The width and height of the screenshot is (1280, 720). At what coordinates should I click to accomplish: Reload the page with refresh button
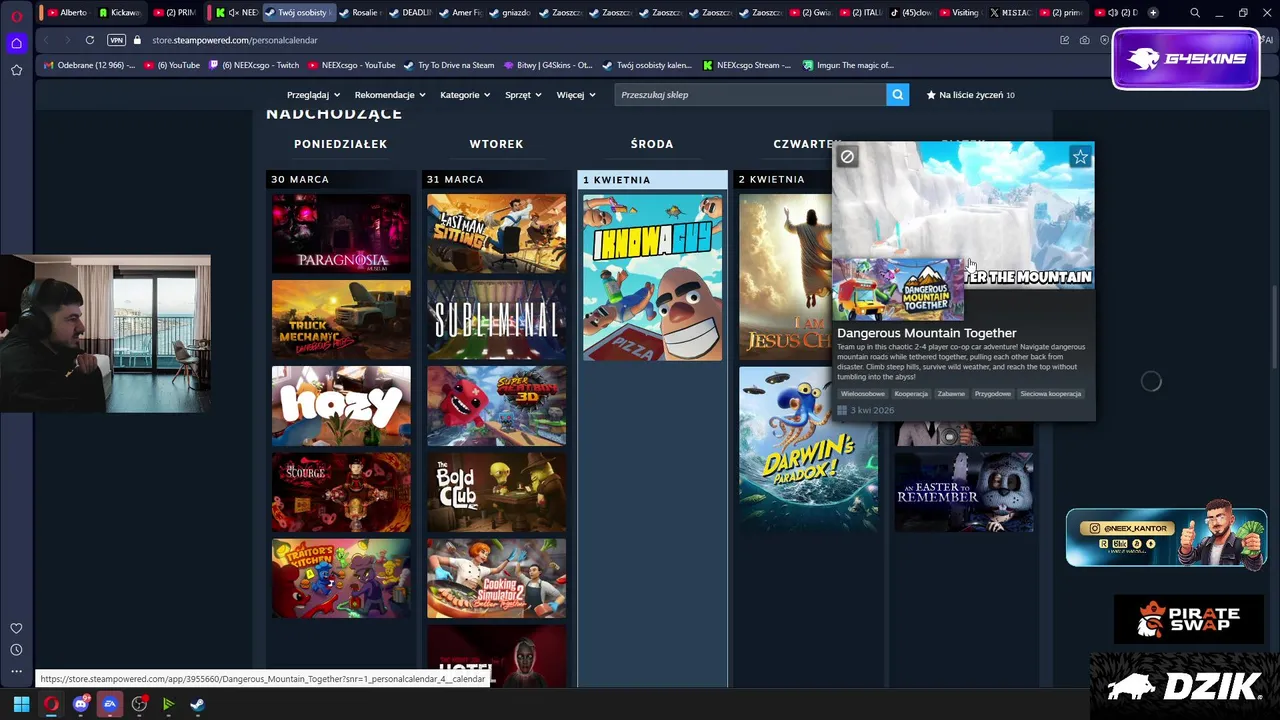tap(90, 40)
